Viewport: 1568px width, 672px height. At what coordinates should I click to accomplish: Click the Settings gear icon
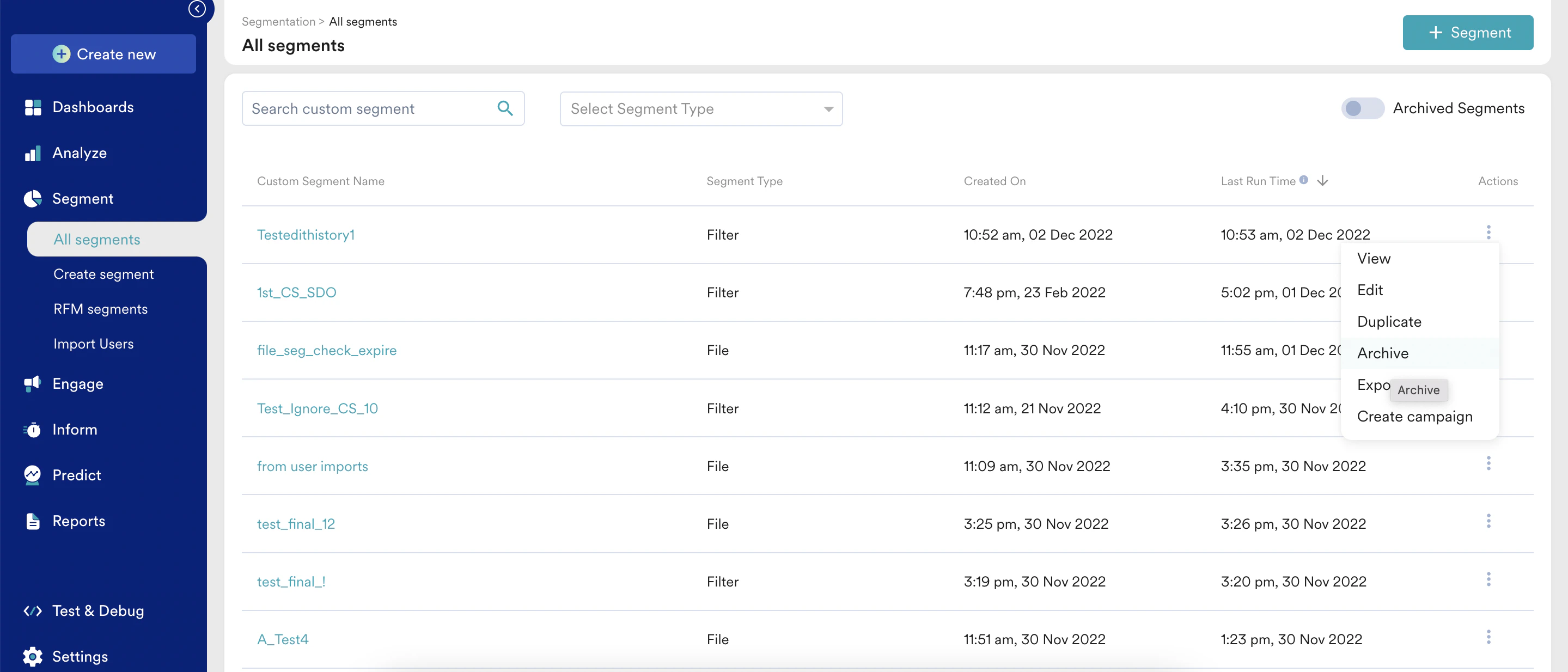(32, 656)
